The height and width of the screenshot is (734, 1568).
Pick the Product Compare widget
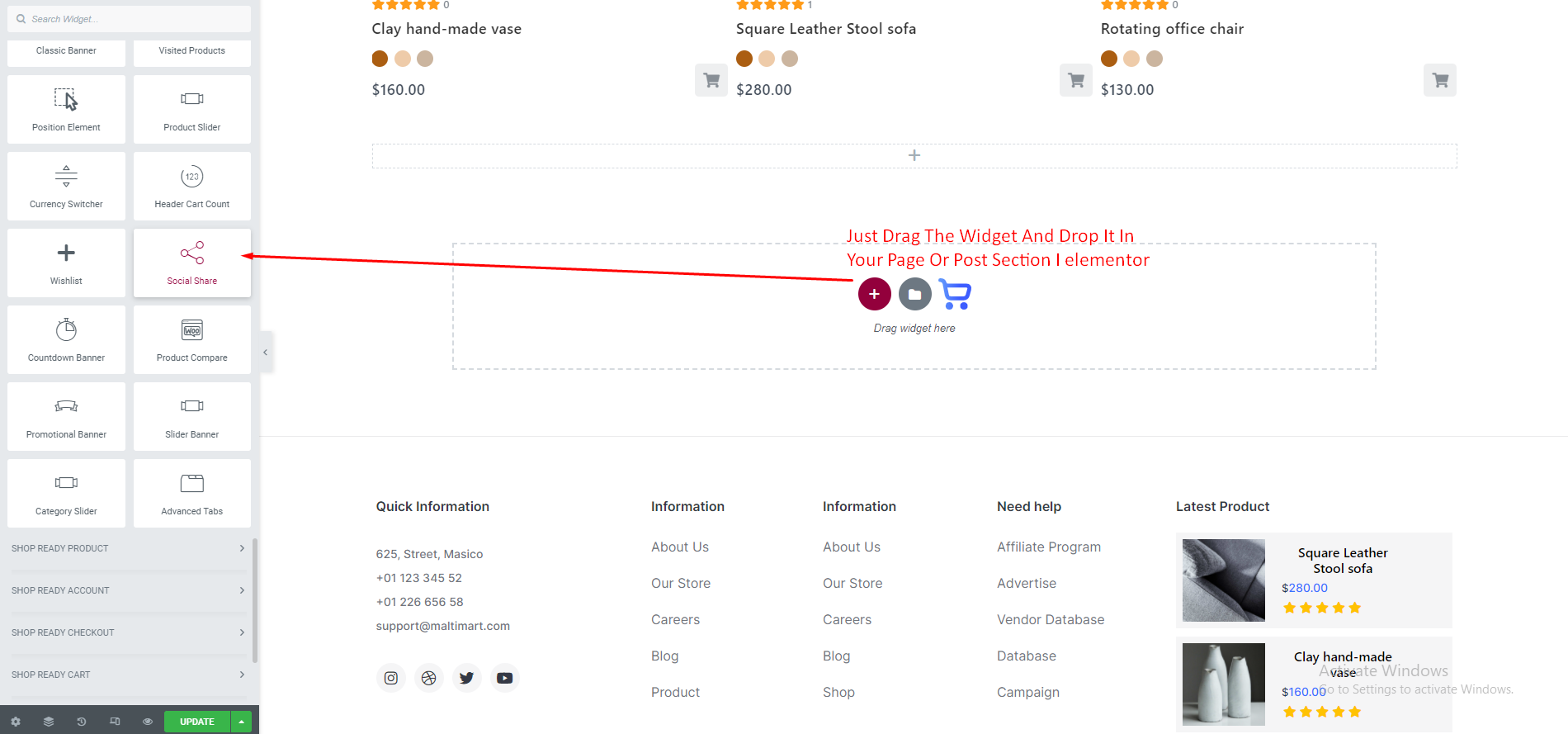(x=191, y=339)
